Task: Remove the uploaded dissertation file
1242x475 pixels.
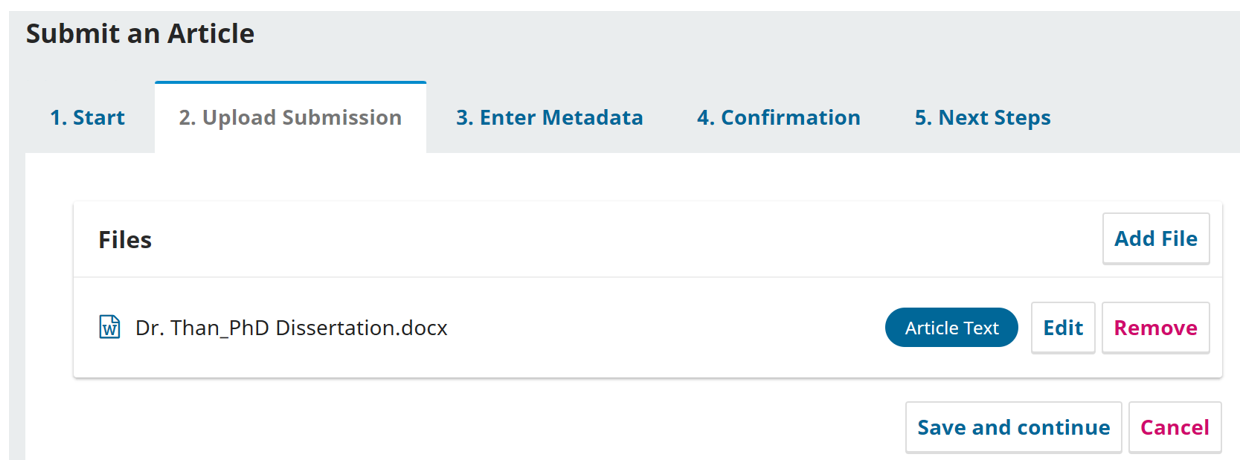Action: [1155, 328]
